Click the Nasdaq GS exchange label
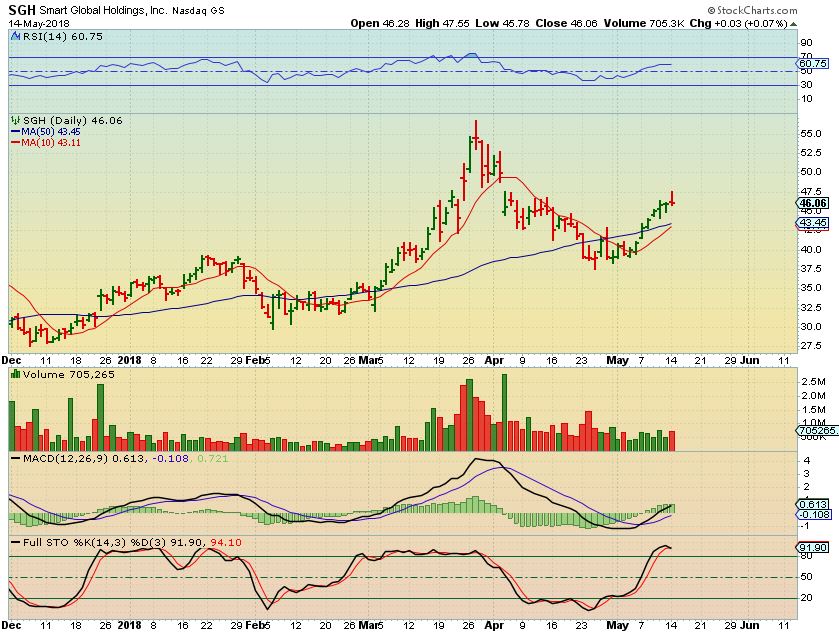The width and height of the screenshot is (839, 637). [x=199, y=11]
